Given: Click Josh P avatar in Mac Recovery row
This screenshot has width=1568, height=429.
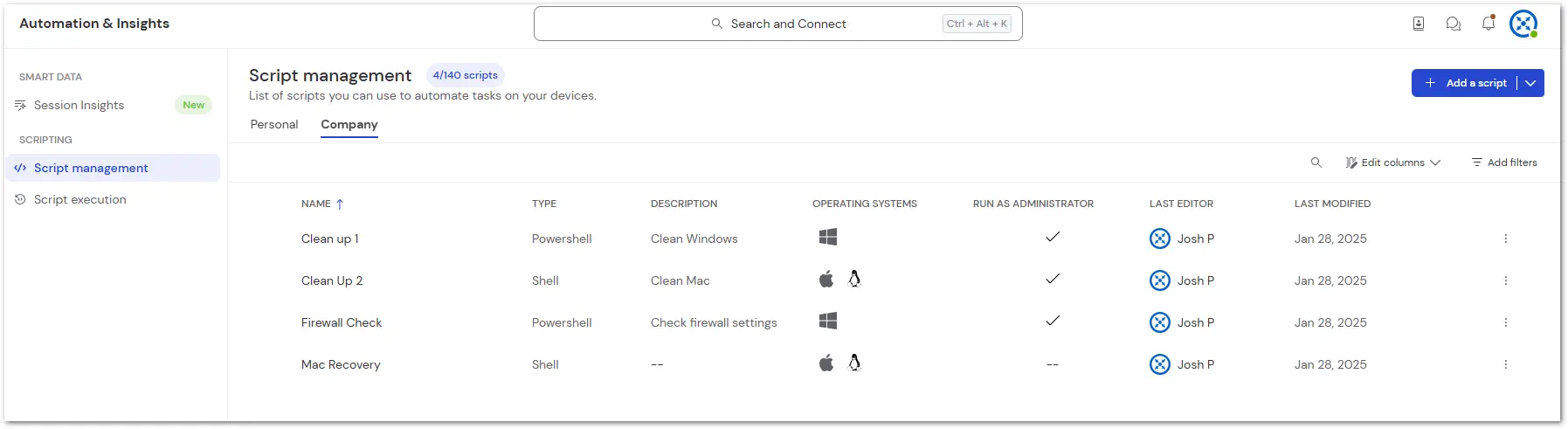Looking at the screenshot, I should [1160, 364].
